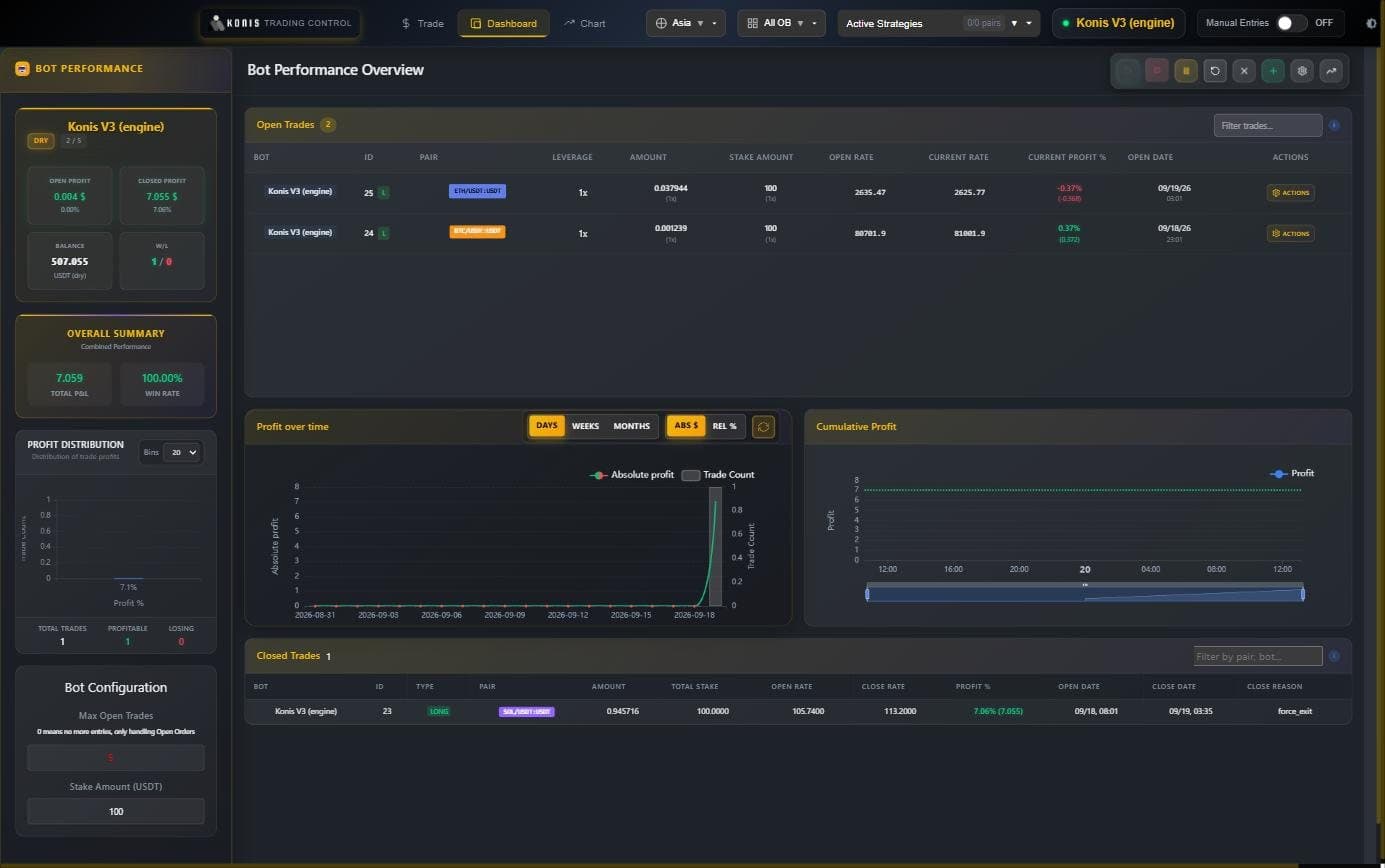Image resolution: width=1385 pixels, height=868 pixels.
Task: Focus the Filter trades input
Action: pyautogui.click(x=1268, y=125)
